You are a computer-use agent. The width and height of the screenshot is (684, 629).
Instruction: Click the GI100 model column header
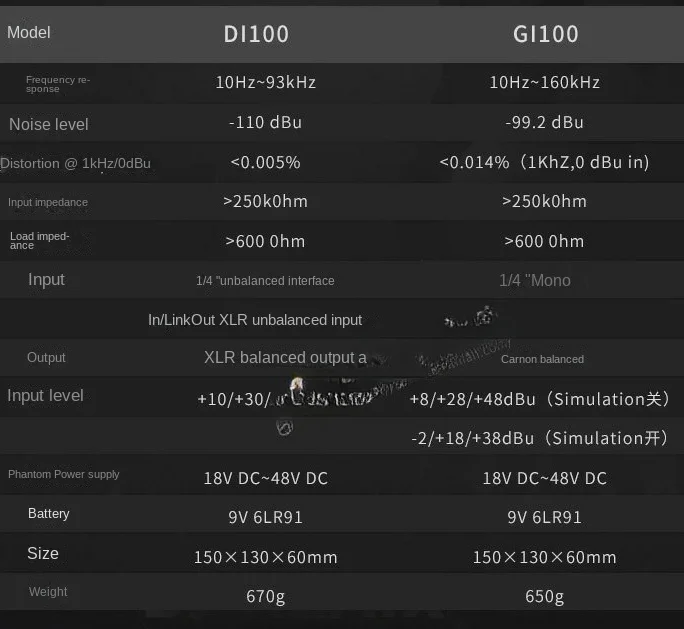tap(546, 34)
